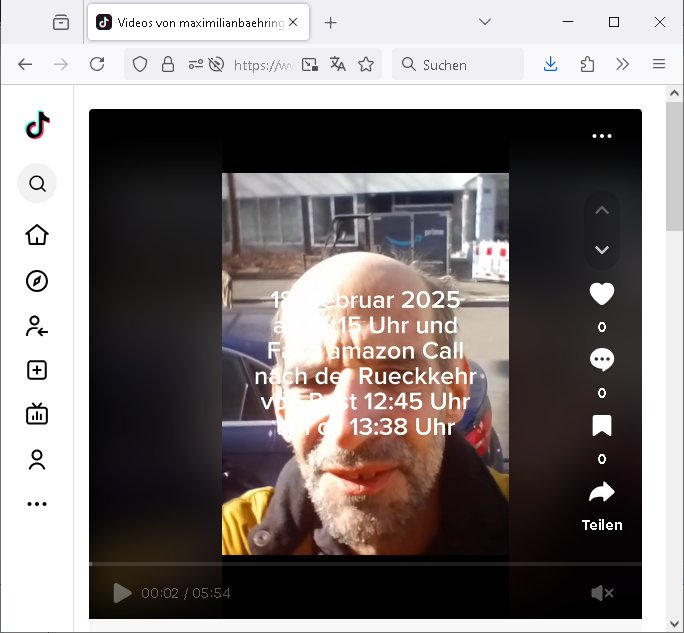Open the video options three-dot menu

click(601, 136)
